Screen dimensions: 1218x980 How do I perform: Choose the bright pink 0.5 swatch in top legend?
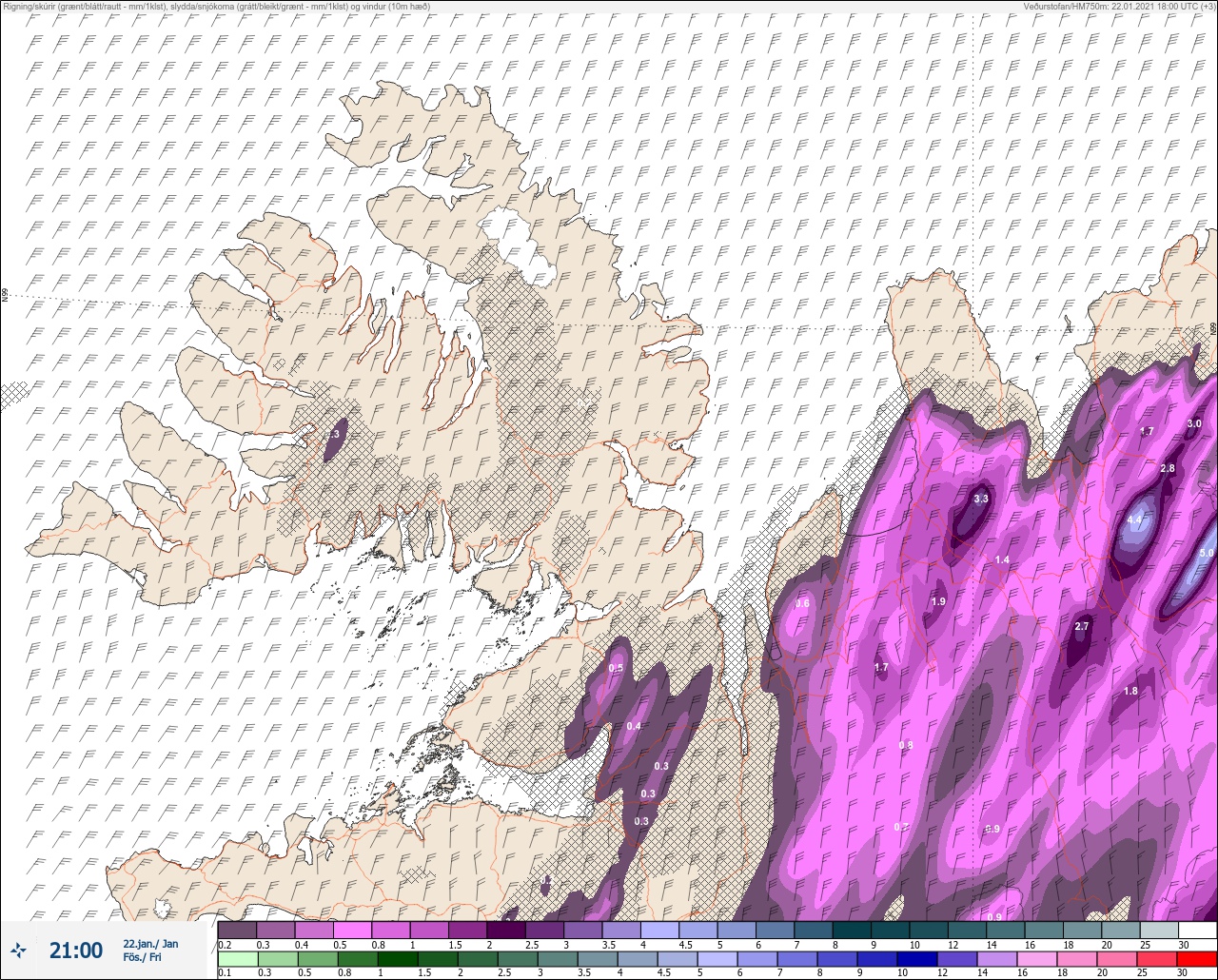(x=352, y=930)
